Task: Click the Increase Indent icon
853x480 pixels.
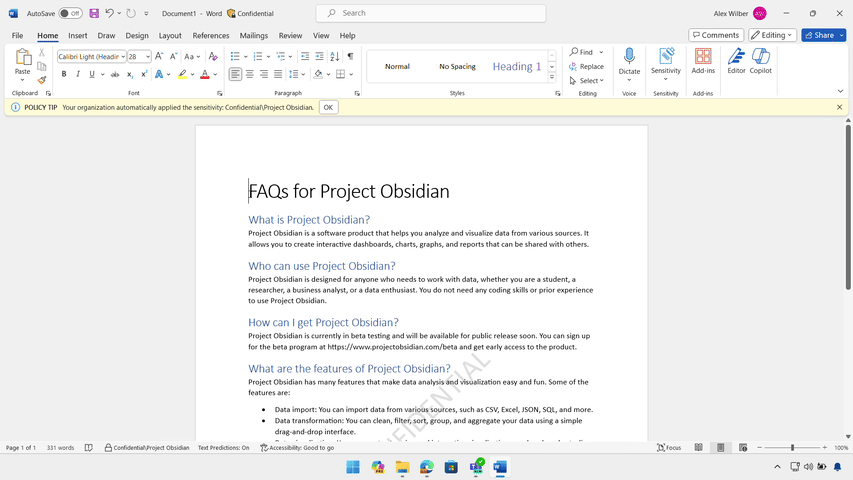Action: (x=319, y=56)
